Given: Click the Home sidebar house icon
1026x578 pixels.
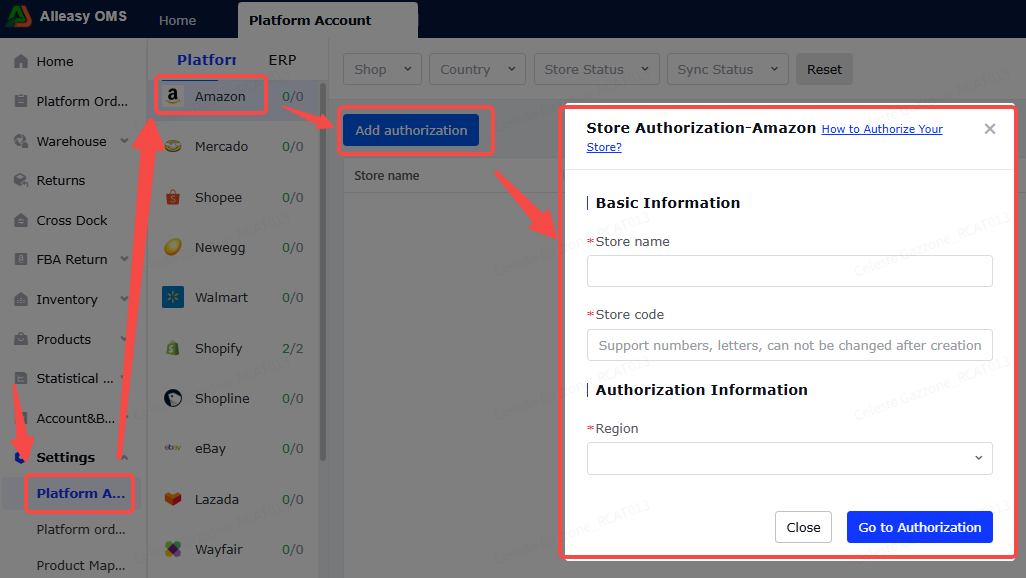Looking at the screenshot, I should click(21, 62).
